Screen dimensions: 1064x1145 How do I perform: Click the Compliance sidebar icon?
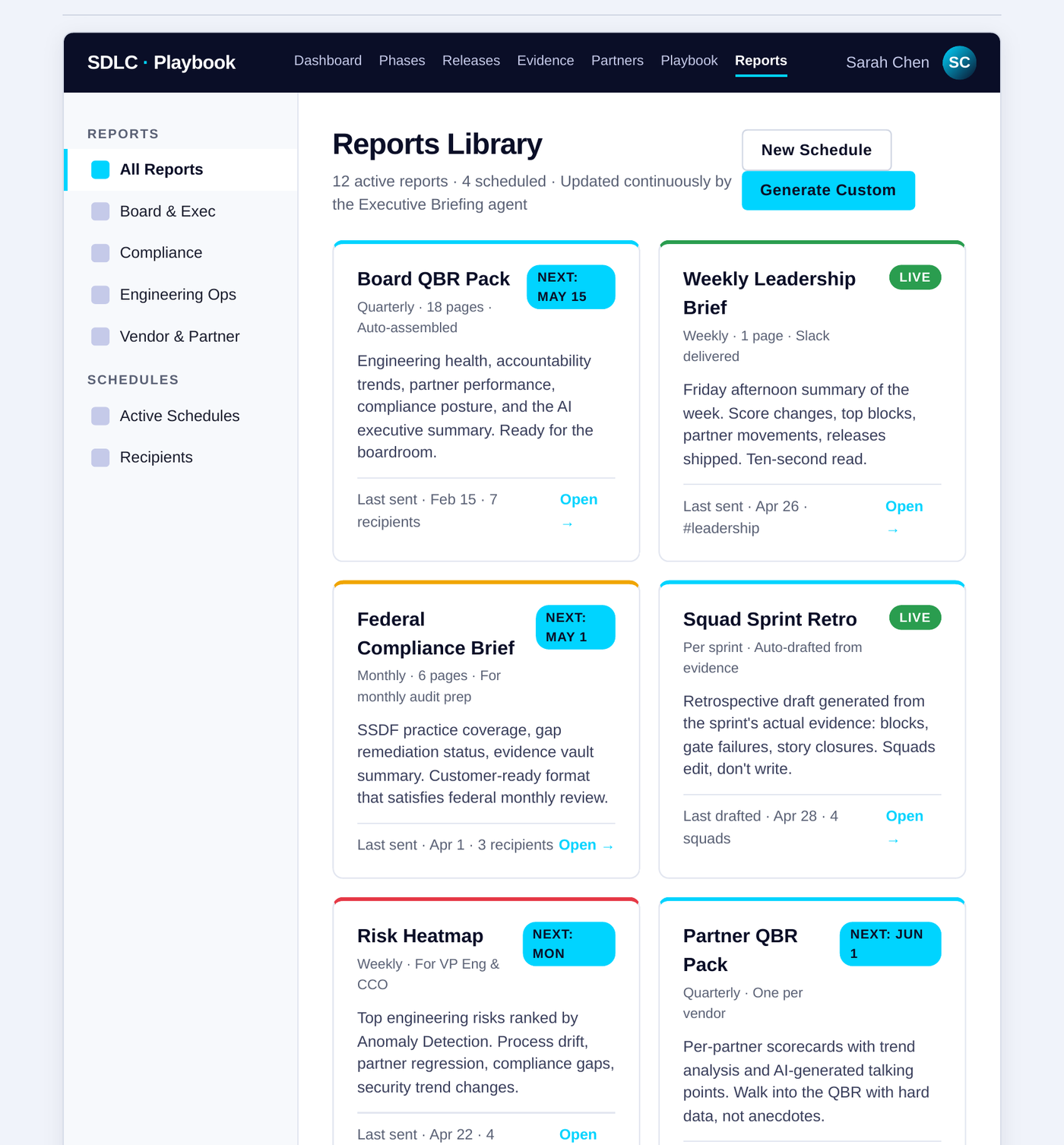point(100,253)
